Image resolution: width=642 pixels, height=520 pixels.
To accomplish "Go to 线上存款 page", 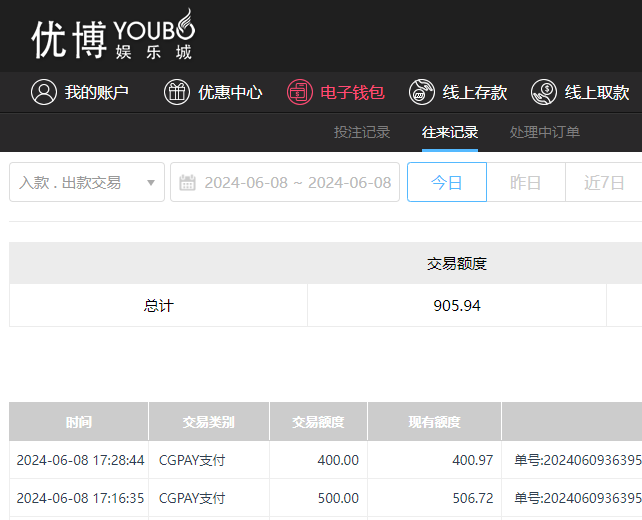I will pos(475,92).
